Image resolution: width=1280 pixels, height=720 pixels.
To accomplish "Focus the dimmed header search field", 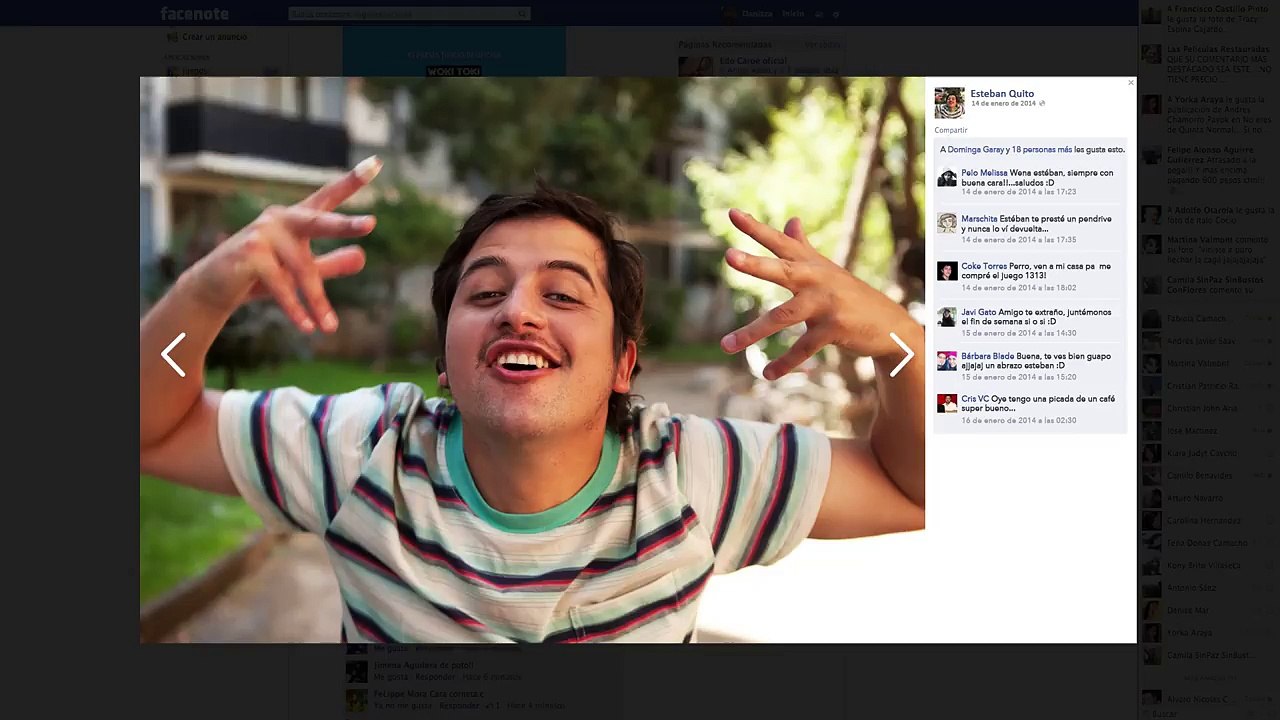I will click(x=409, y=14).
